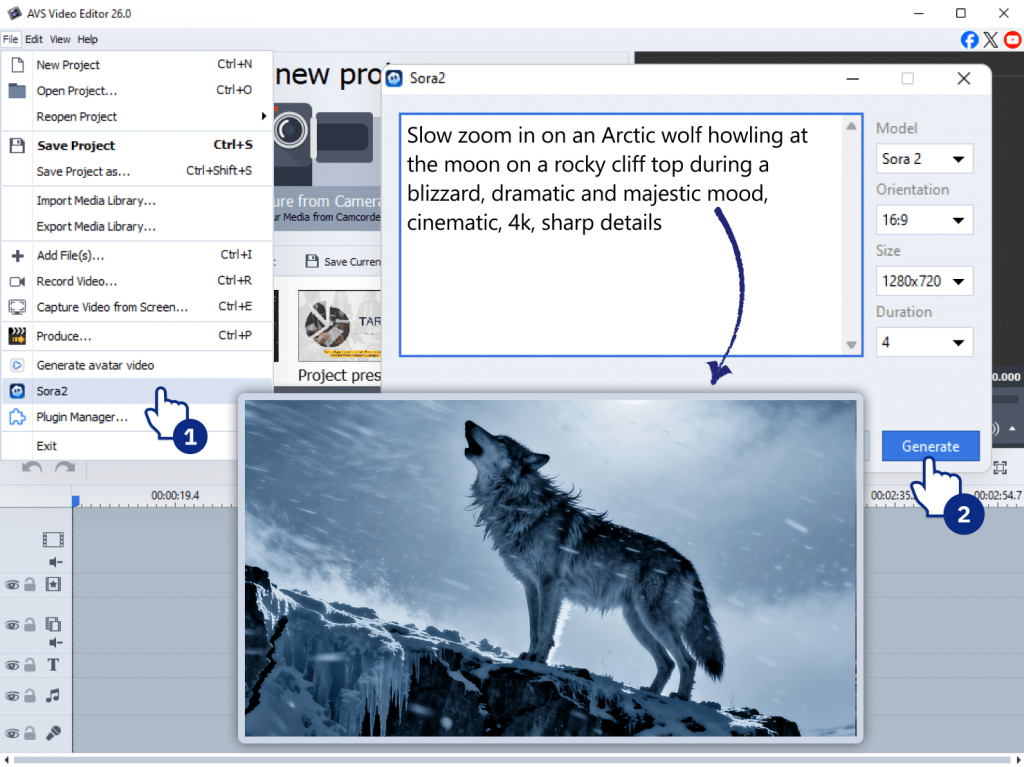
Task: Click the timeline time label 00:00:19.4
Action: point(175,495)
